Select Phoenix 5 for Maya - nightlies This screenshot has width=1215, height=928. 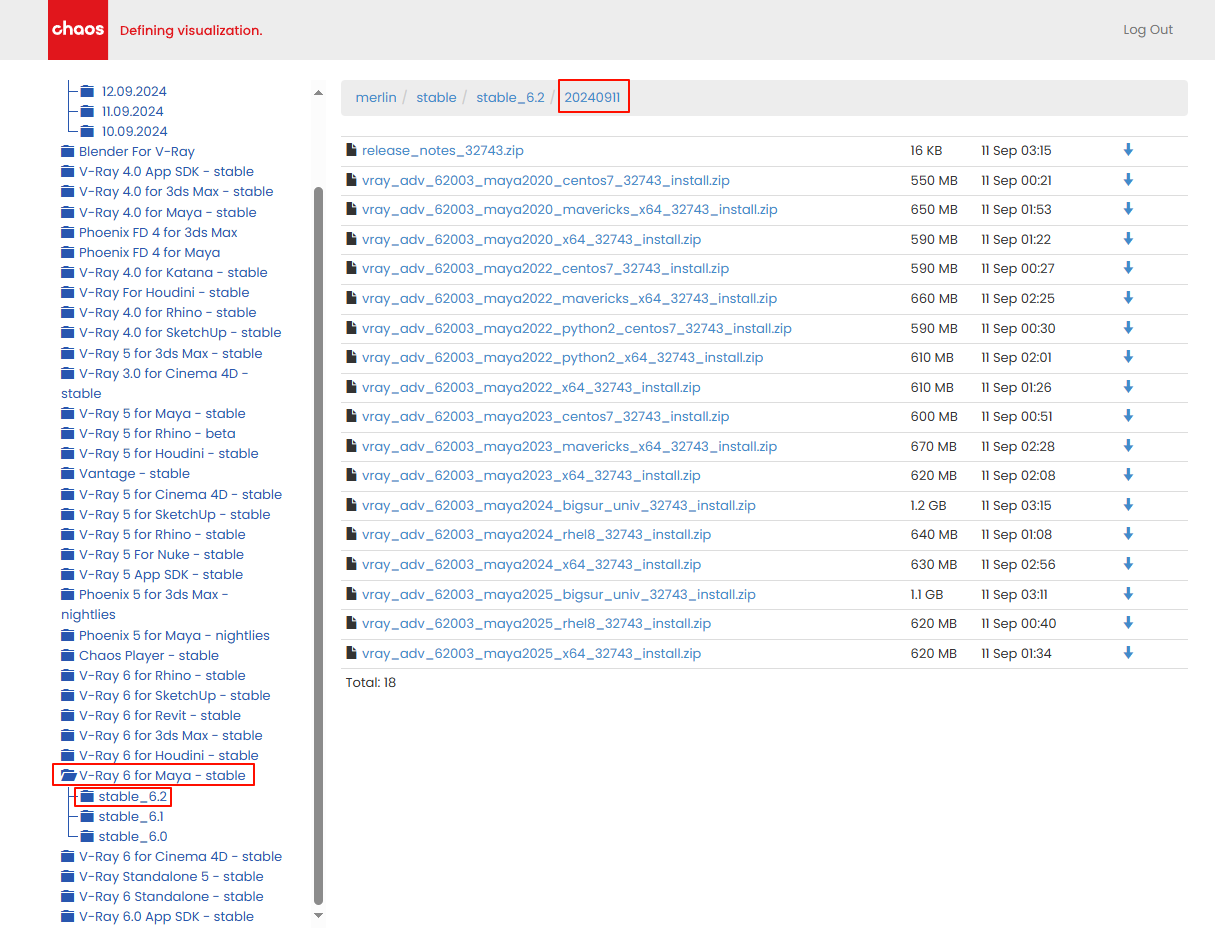(x=174, y=636)
